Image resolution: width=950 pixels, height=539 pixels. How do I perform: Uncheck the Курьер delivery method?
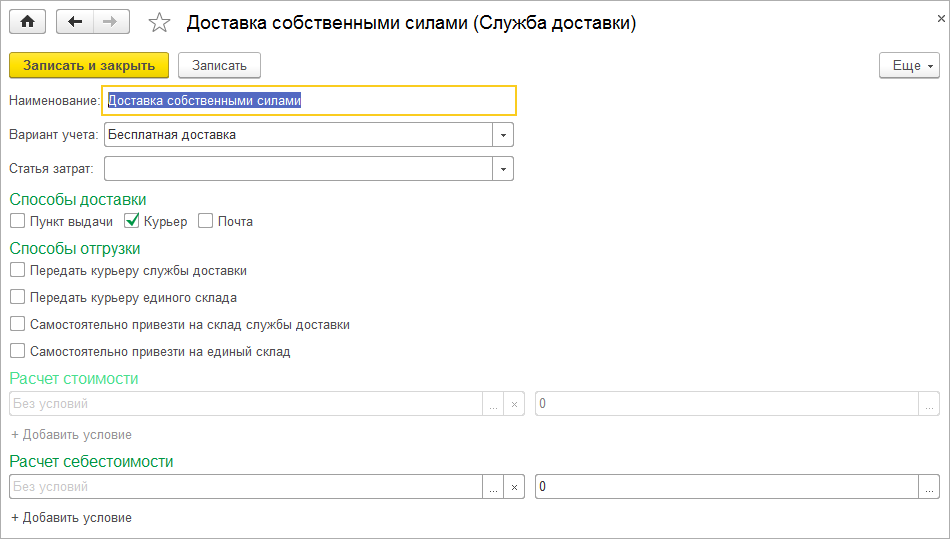[x=131, y=221]
